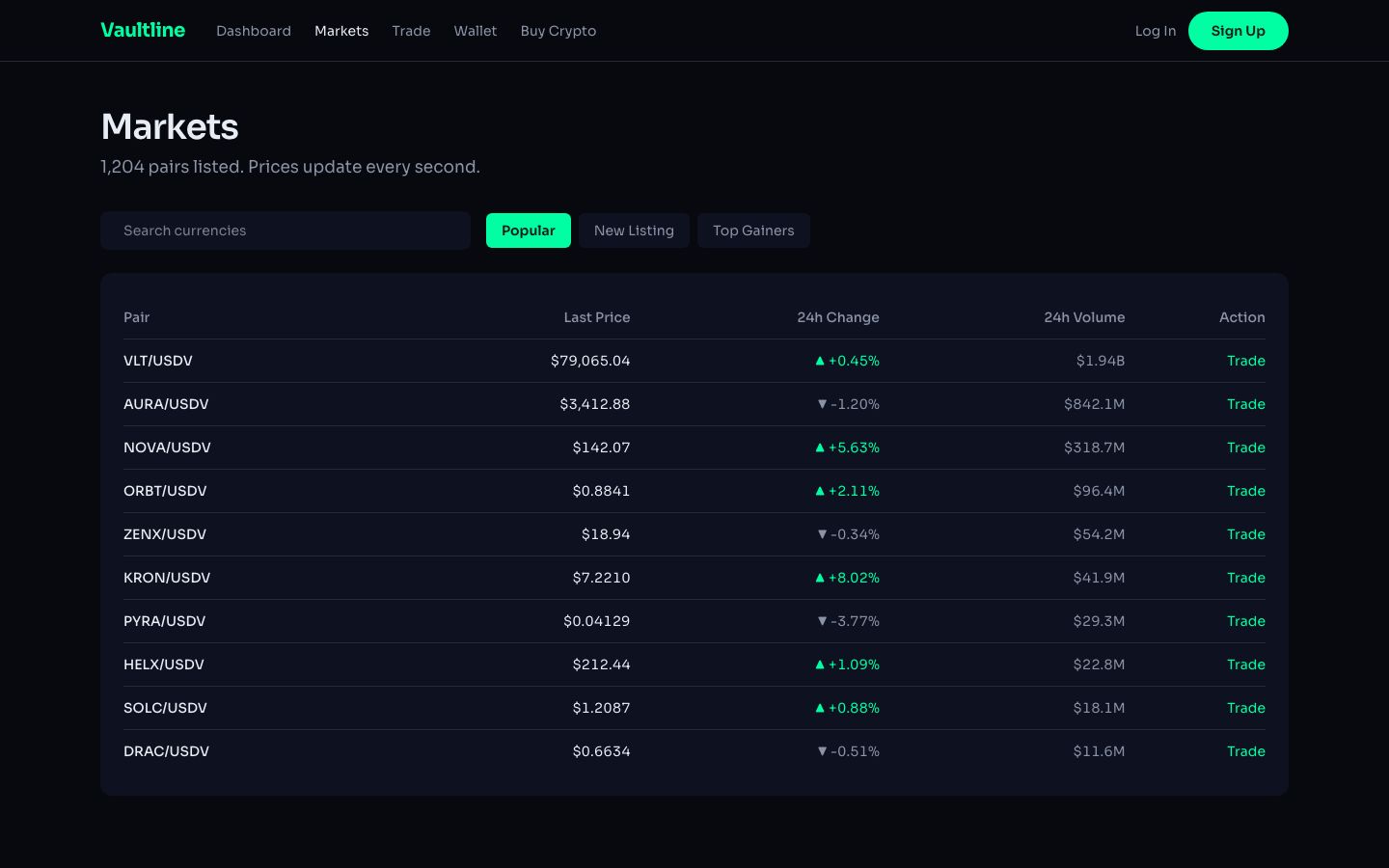1389x868 pixels.
Task: Select the Popular filter tab
Action: point(529,231)
